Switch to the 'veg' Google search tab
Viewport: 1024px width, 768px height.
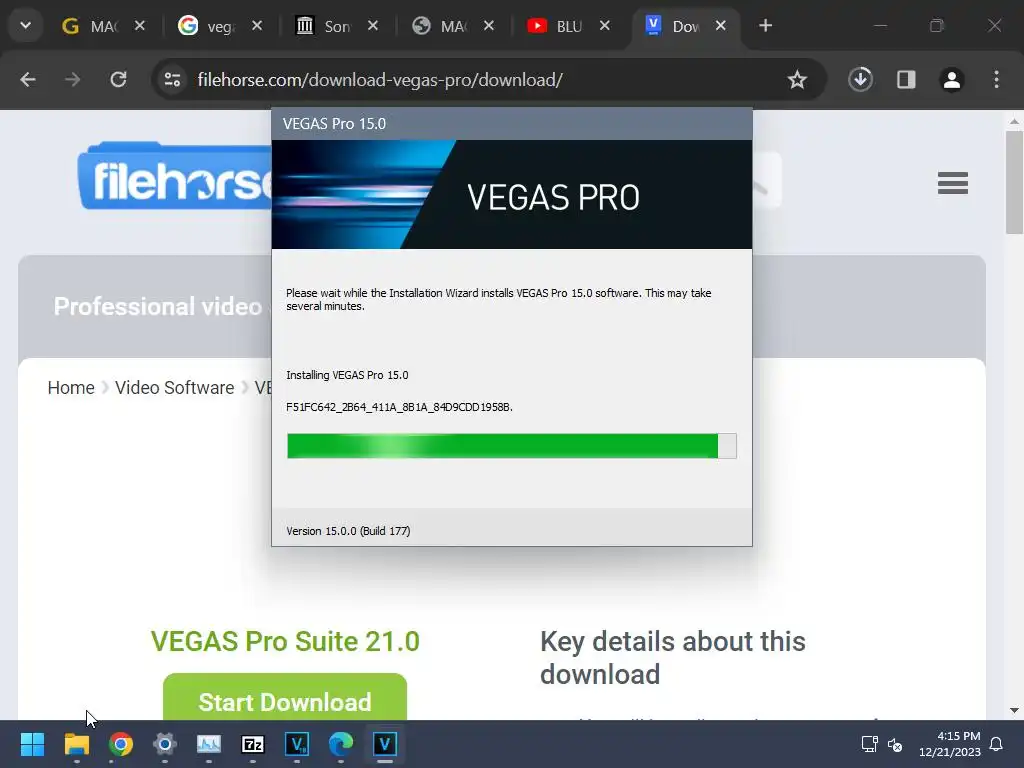(x=207, y=26)
